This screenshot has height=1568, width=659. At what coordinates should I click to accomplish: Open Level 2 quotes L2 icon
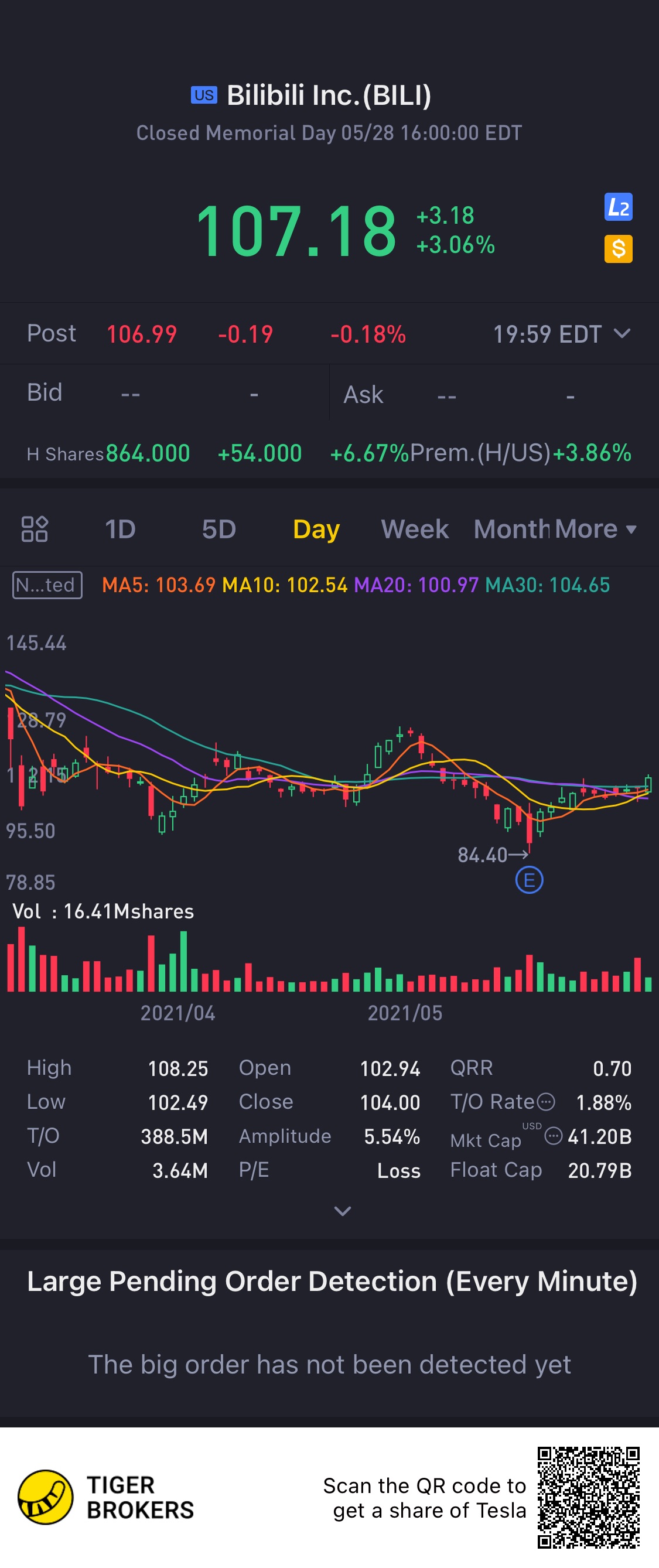tap(618, 207)
